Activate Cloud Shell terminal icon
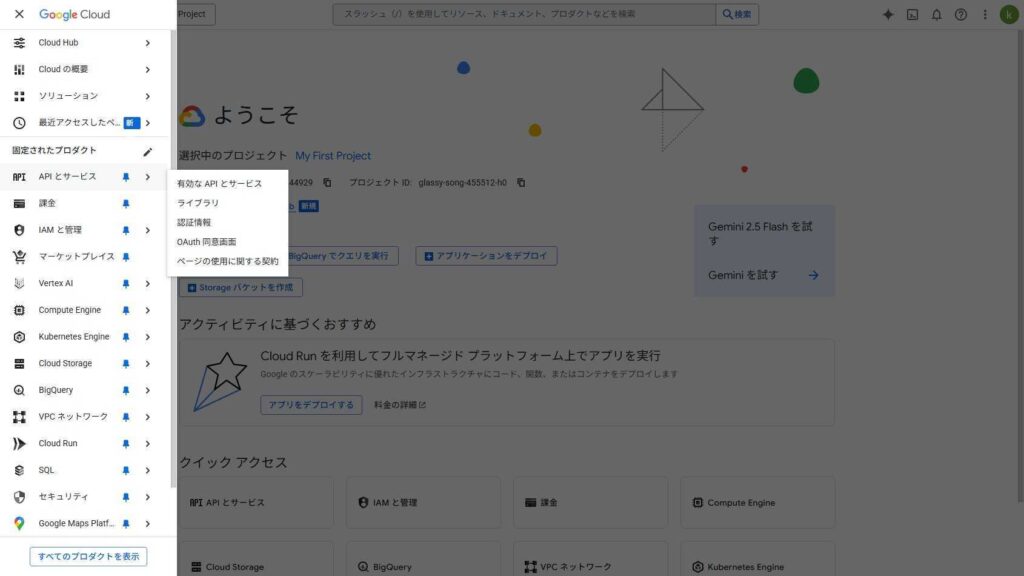Viewport: 1024px width, 576px height. 912,14
